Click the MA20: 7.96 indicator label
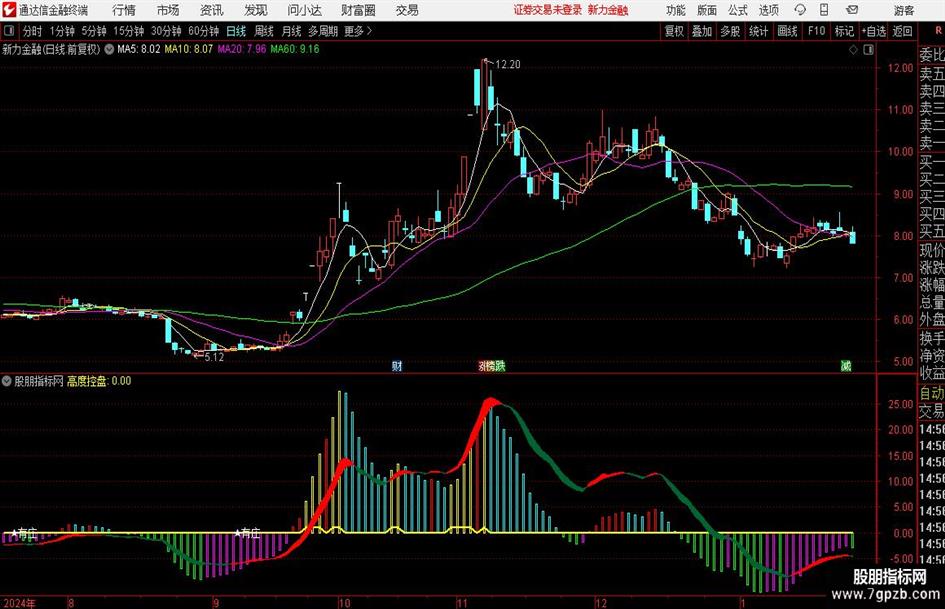 tap(242, 49)
